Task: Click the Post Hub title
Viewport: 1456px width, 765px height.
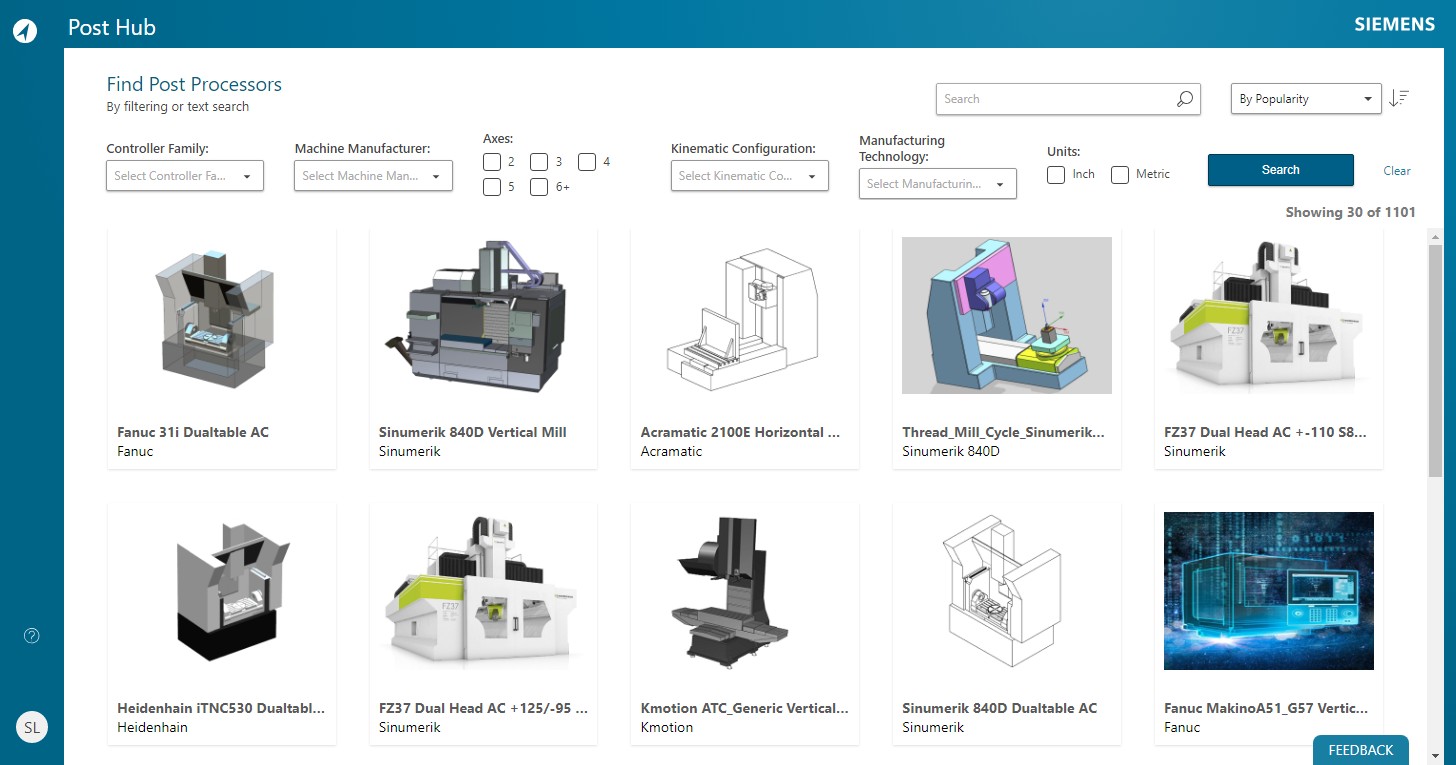Action: tap(112, 28)
